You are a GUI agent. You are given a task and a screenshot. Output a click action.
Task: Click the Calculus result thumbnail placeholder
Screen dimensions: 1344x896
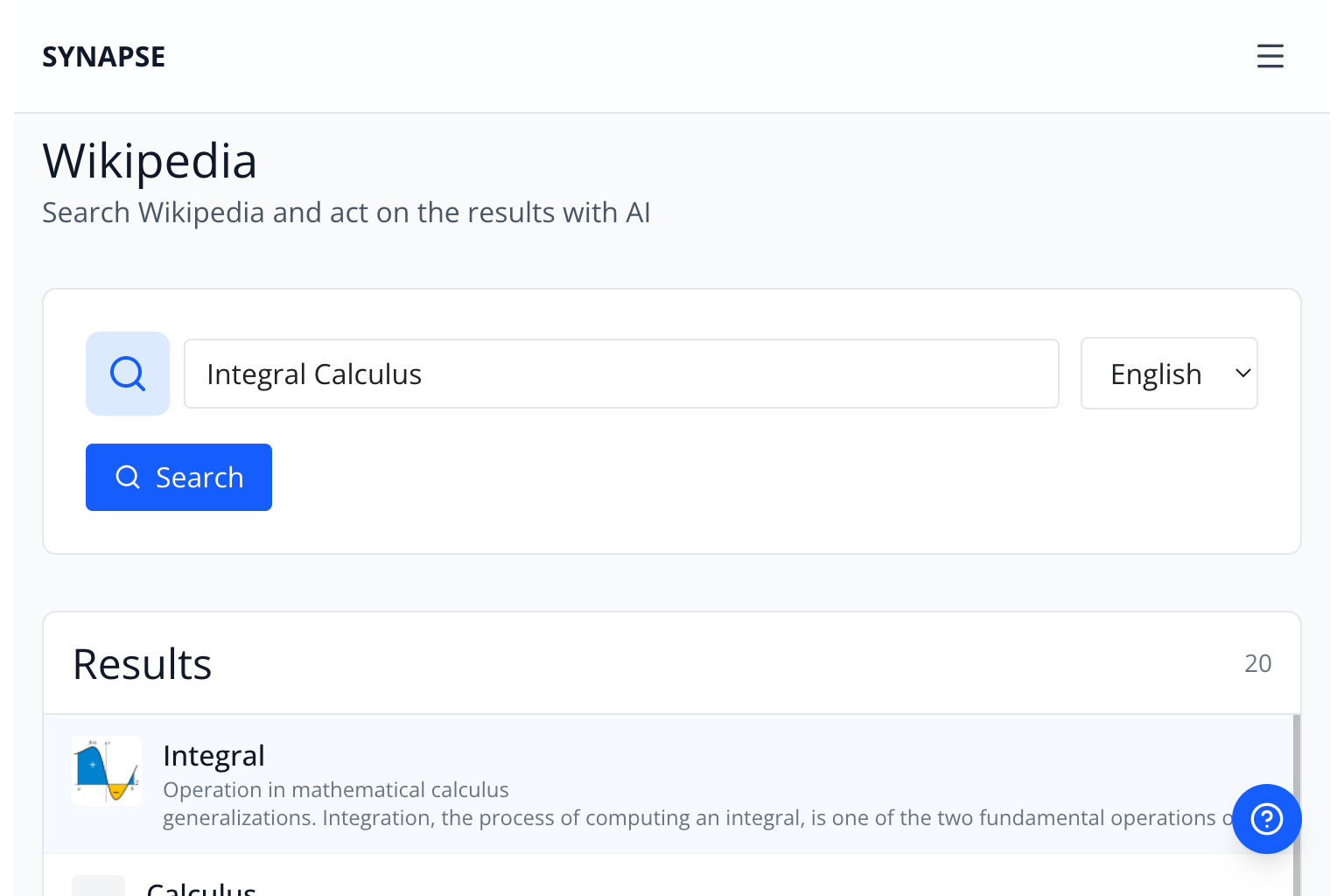[x=99, y=886]
